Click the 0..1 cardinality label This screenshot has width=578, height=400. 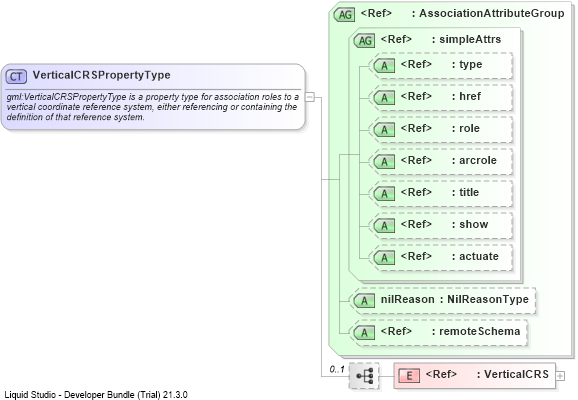pos(337,369)
